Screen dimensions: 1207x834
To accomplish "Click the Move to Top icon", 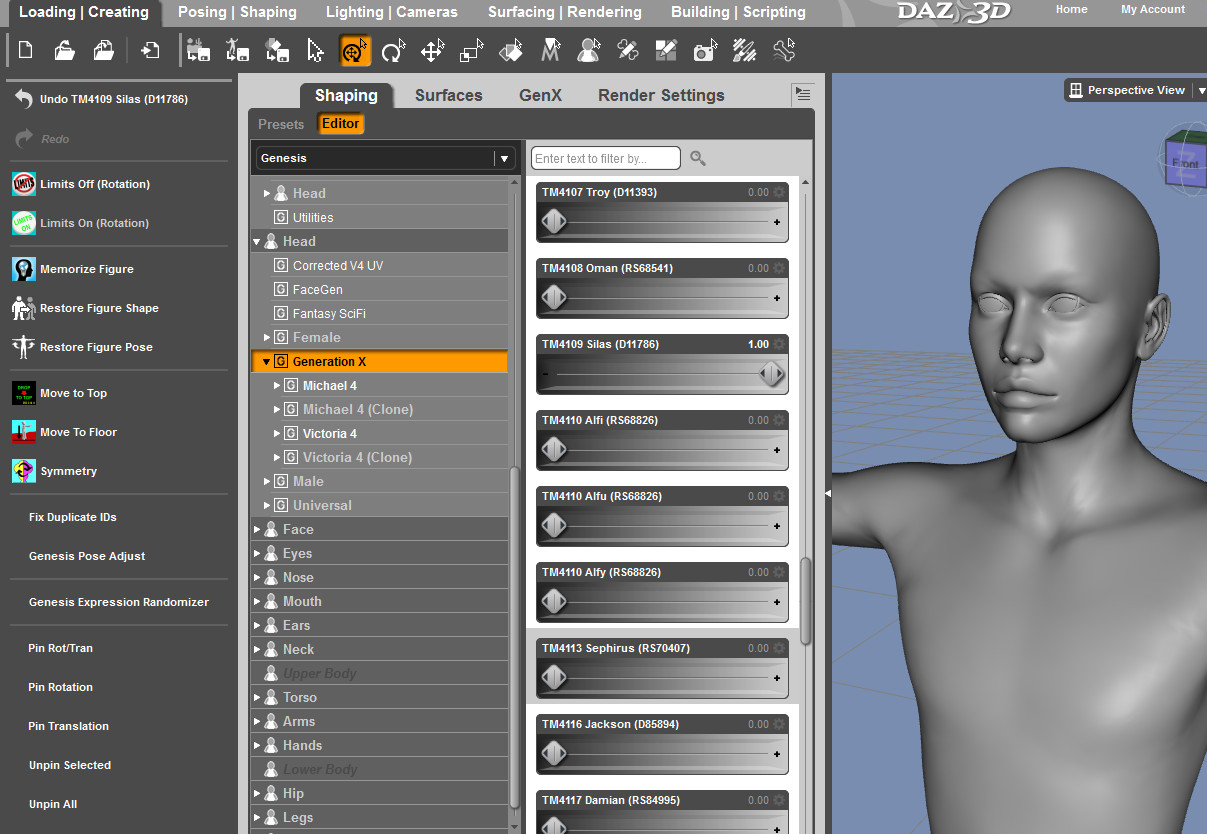I will tap(24, 393).
